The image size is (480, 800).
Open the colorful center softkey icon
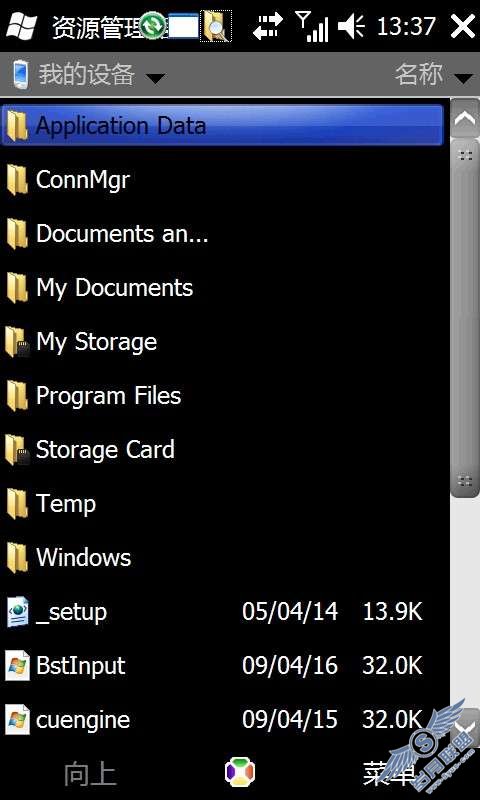click(240, 771)
